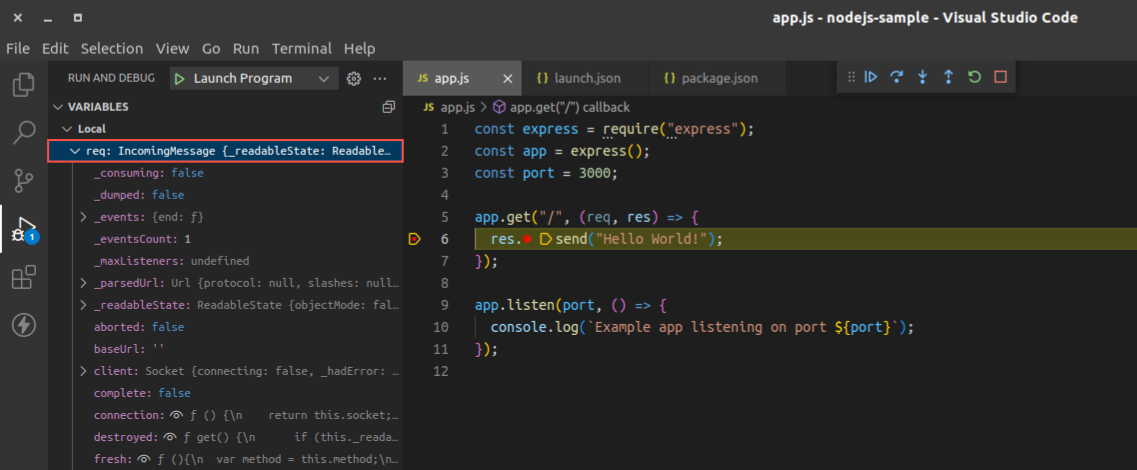
Task: Click the eye icon next to connection
Action: [x=176, y=416]
